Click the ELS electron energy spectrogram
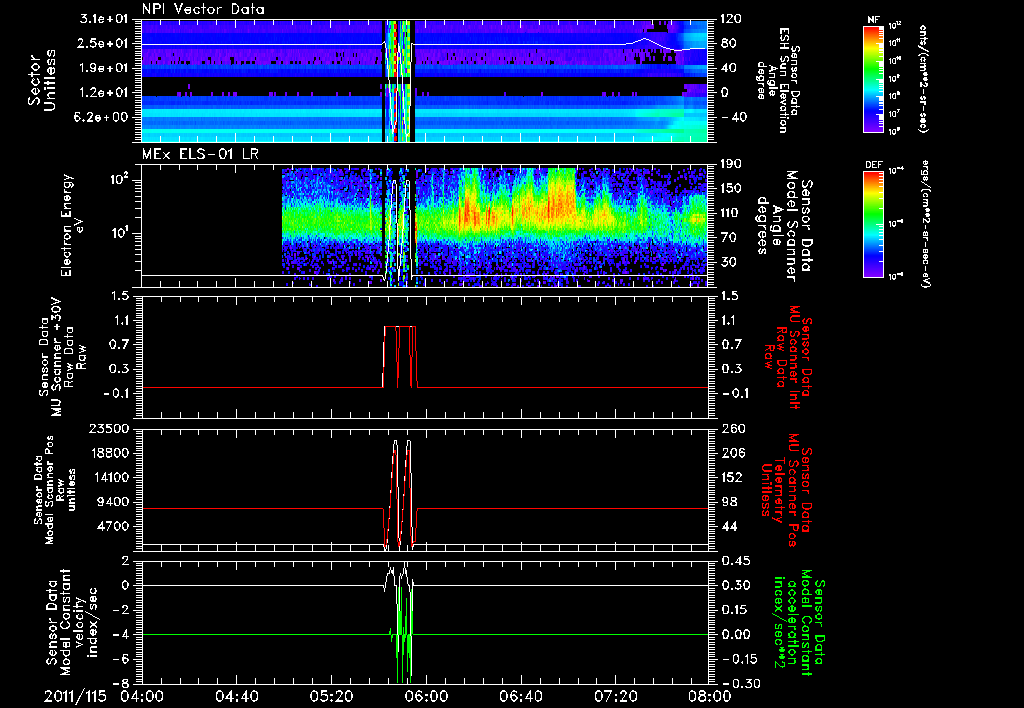The width and height of the screenshot is (1024, 708). point(424,226)
